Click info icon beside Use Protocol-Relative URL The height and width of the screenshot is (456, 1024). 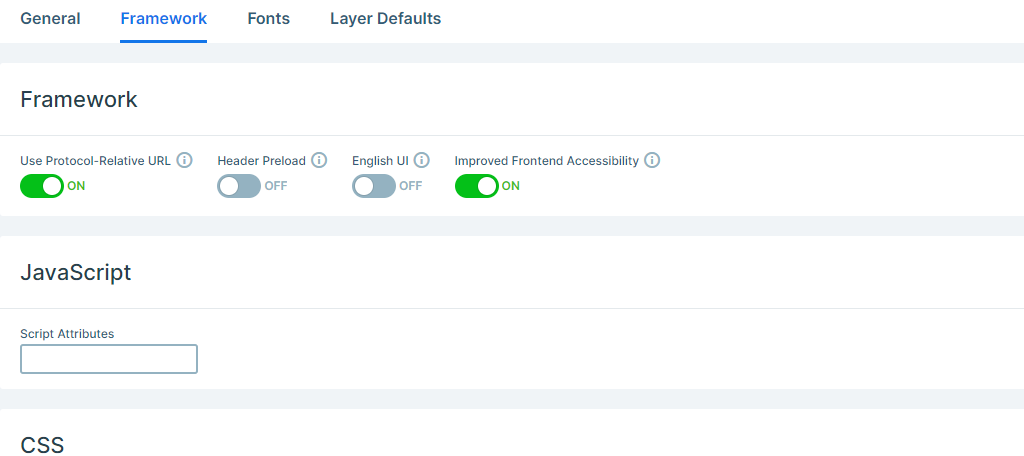coord(185,160)
